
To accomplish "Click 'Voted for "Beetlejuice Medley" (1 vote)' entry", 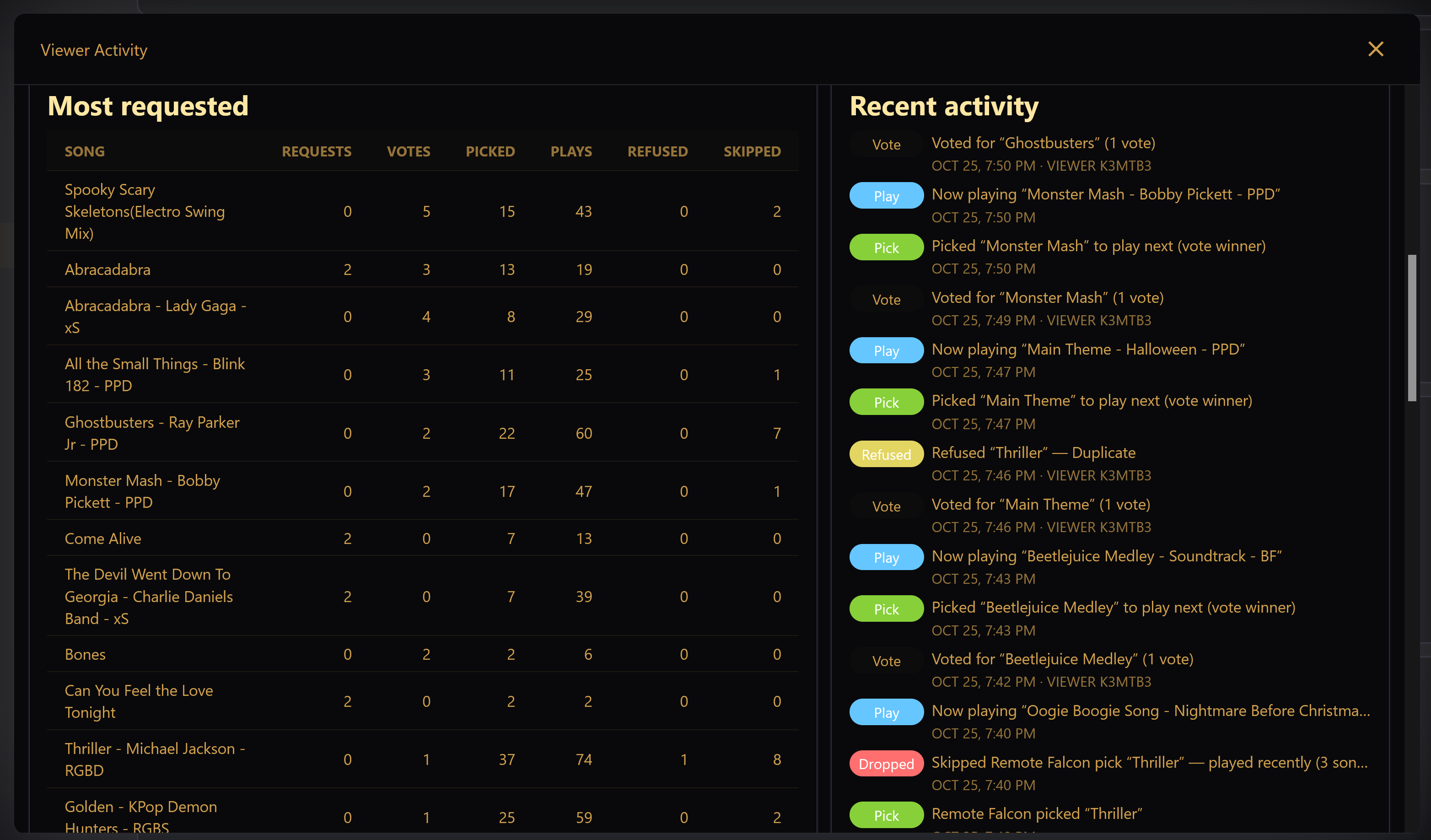I will point(1062,659).
